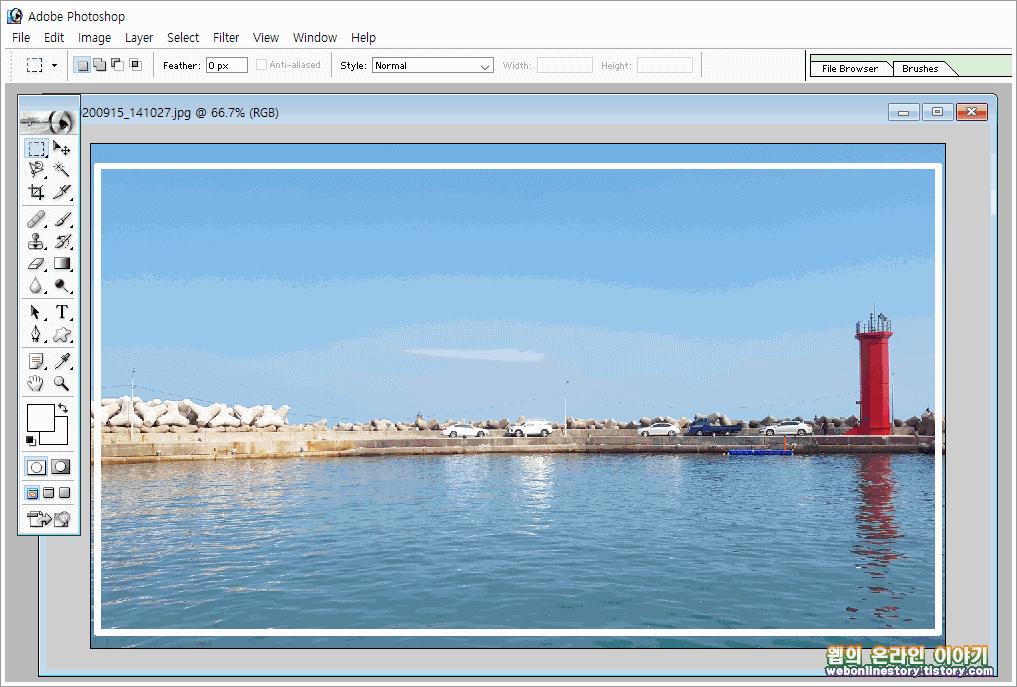The width and height of the screenshot is (1017, 687).
Task: Select the Blur tool
Action: [36, 285]
